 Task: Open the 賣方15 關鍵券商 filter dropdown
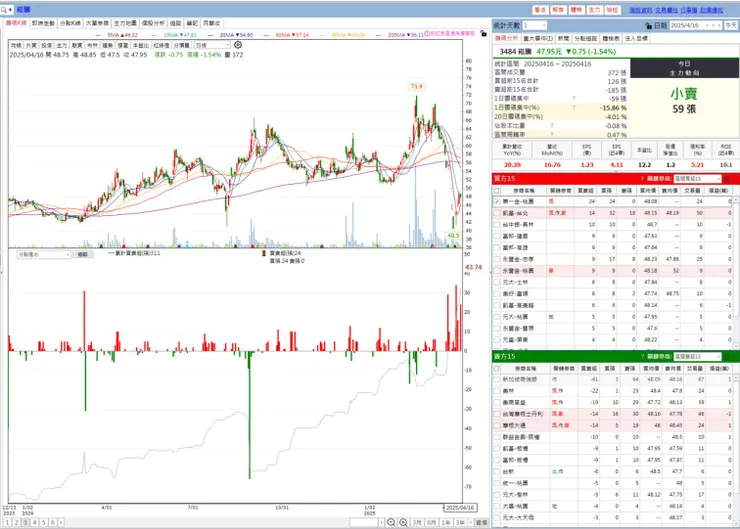click(x=697, y=357)
